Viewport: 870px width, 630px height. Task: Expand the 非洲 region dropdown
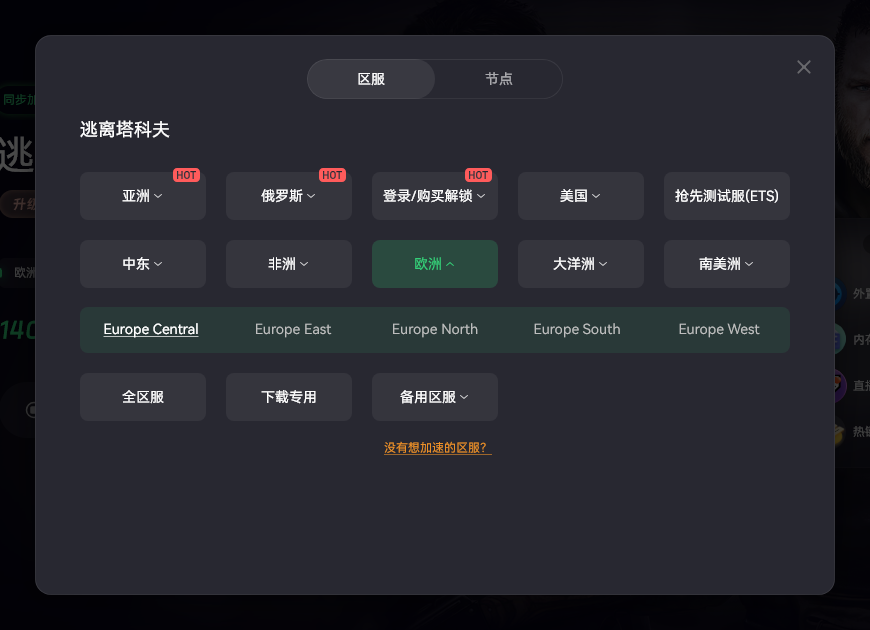click(289, 264)
